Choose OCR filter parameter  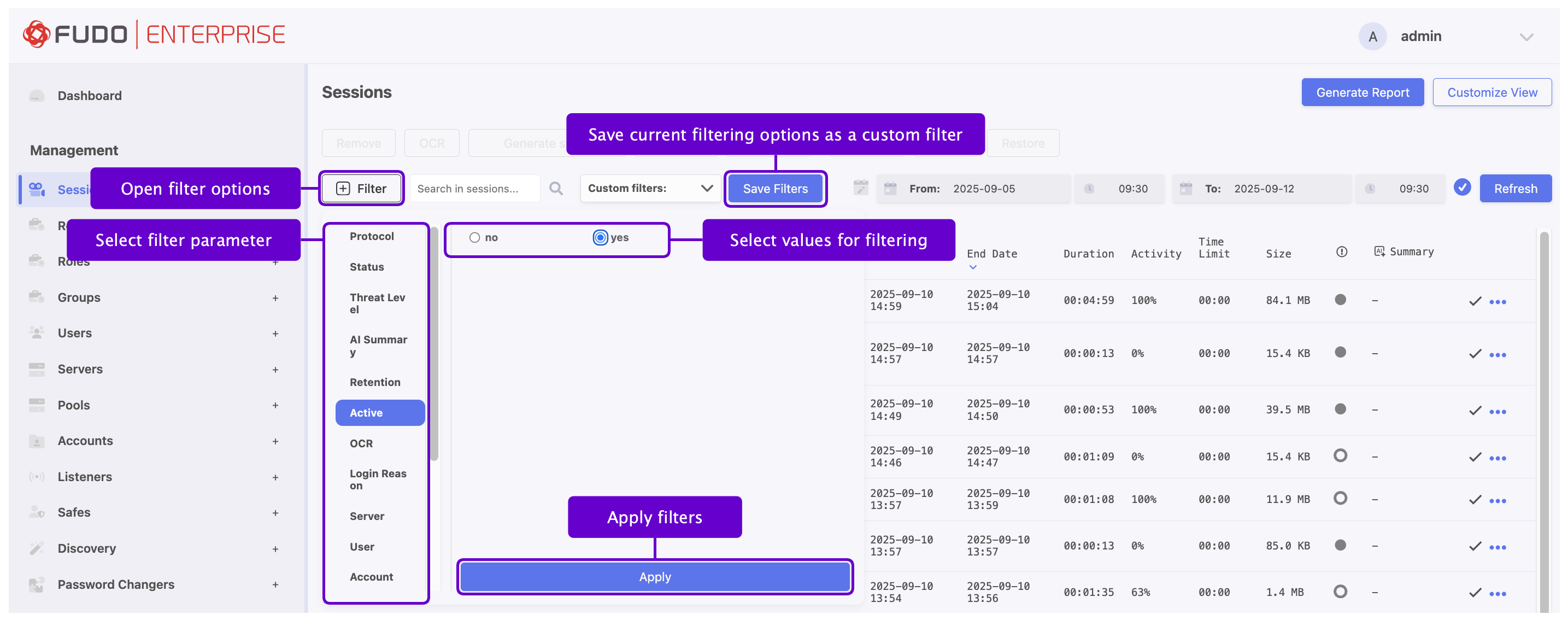pyautogui.click(x=361, y=443)
